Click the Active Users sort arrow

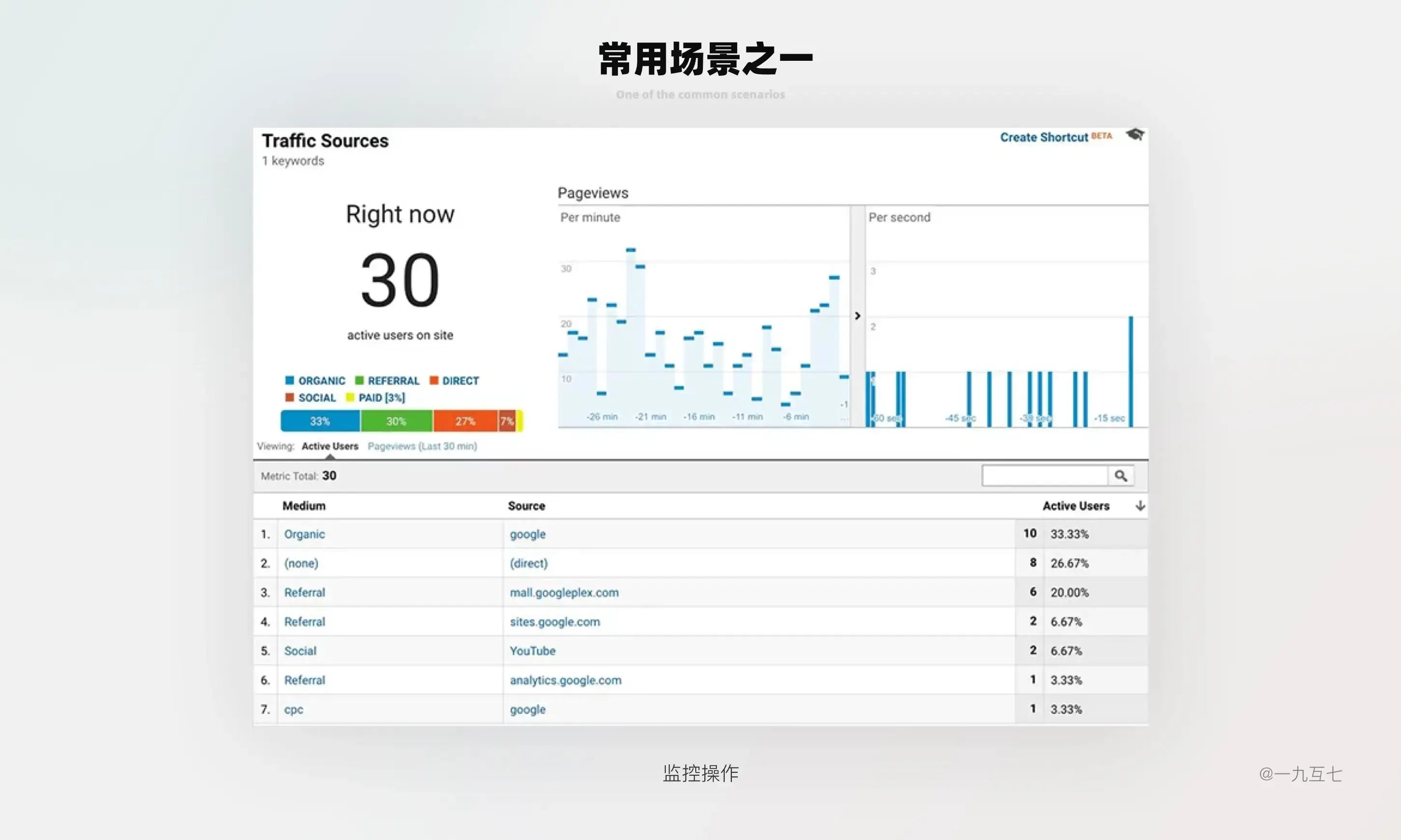(x=1140, y=505)
